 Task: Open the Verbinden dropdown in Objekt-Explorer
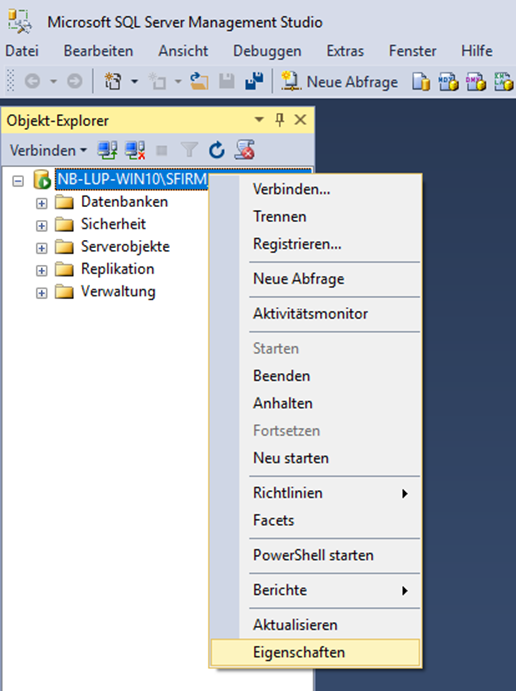tap(48, 150)
